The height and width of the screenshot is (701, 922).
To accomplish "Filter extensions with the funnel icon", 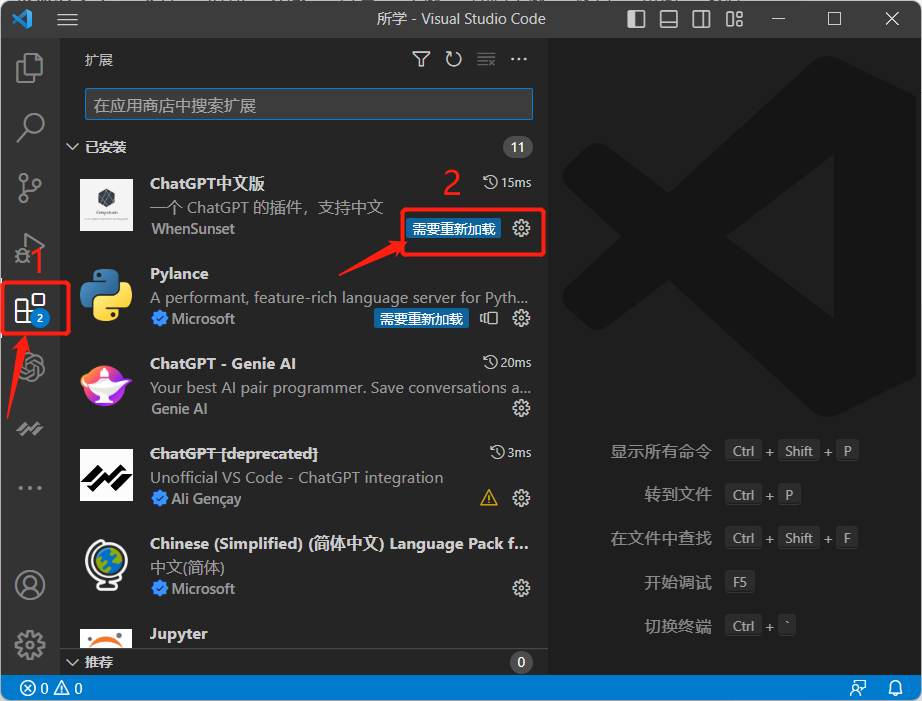I will point(421,59).
